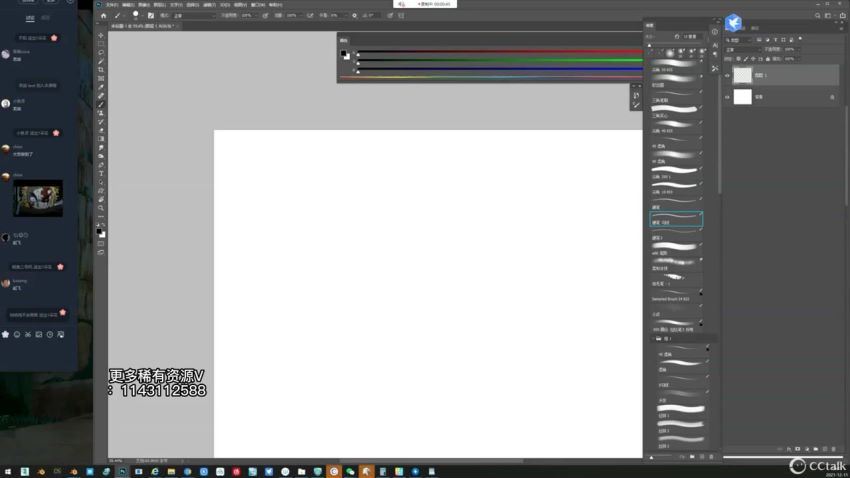Hide Background layer via eye icon
850x478 pixels.
pos(727,98)
